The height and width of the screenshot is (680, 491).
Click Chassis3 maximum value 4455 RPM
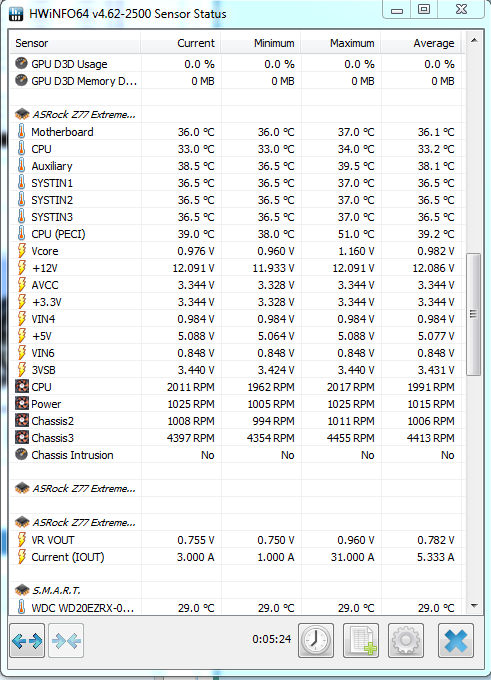(350, 438)
